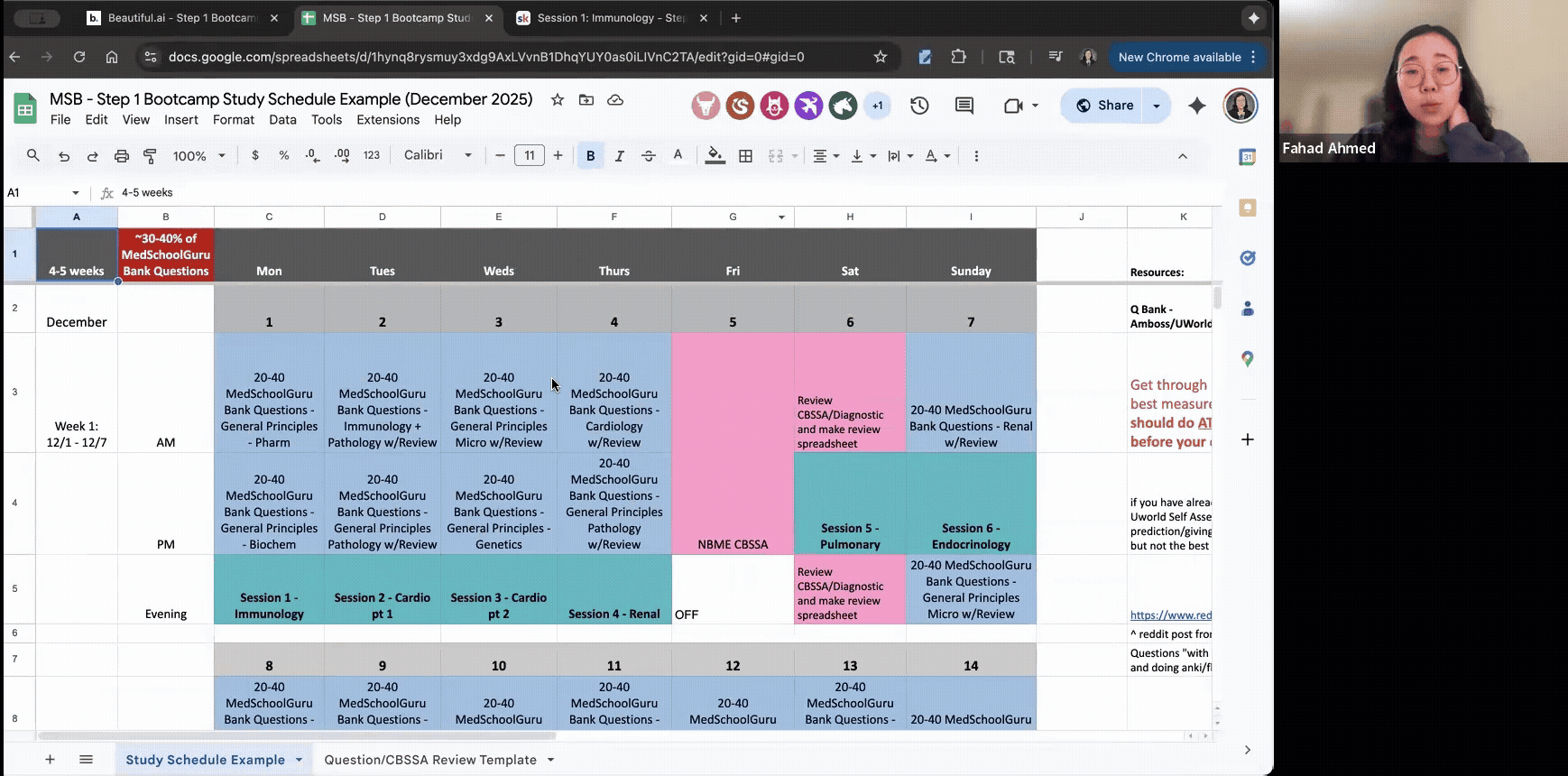Open the 100% zoom dropdown
1568x776 pixels.
coord(198,156)
